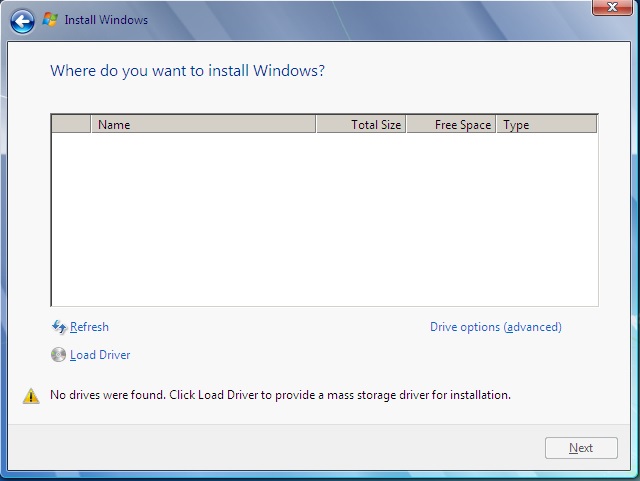640x481 pixels.
Task: Close the Install Windows dialog
Action: (611, 8)
